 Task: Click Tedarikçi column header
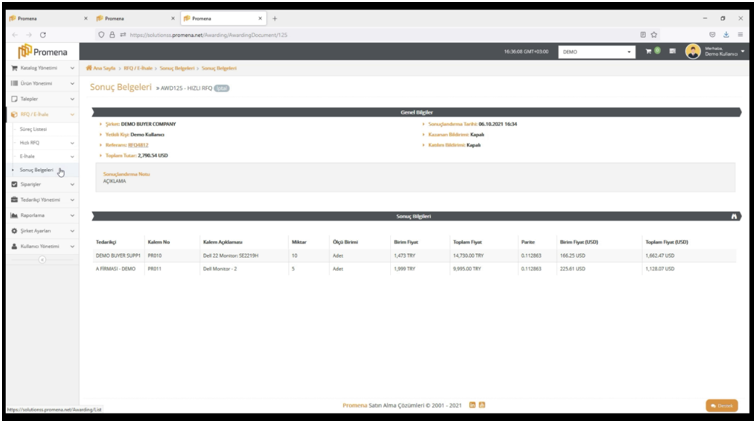click(x=106, y=242)
